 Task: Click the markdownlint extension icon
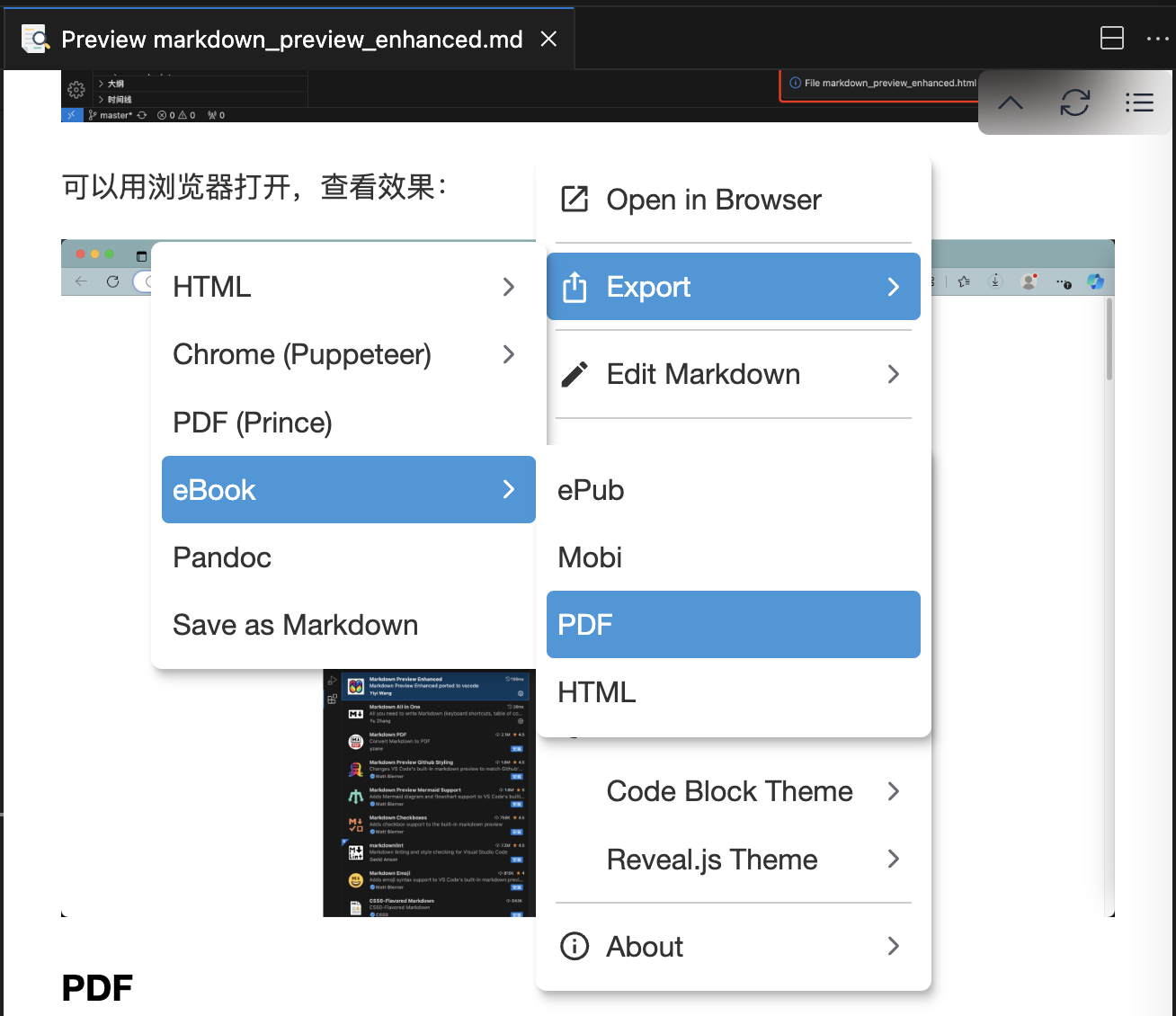click(x=356, y=852)
